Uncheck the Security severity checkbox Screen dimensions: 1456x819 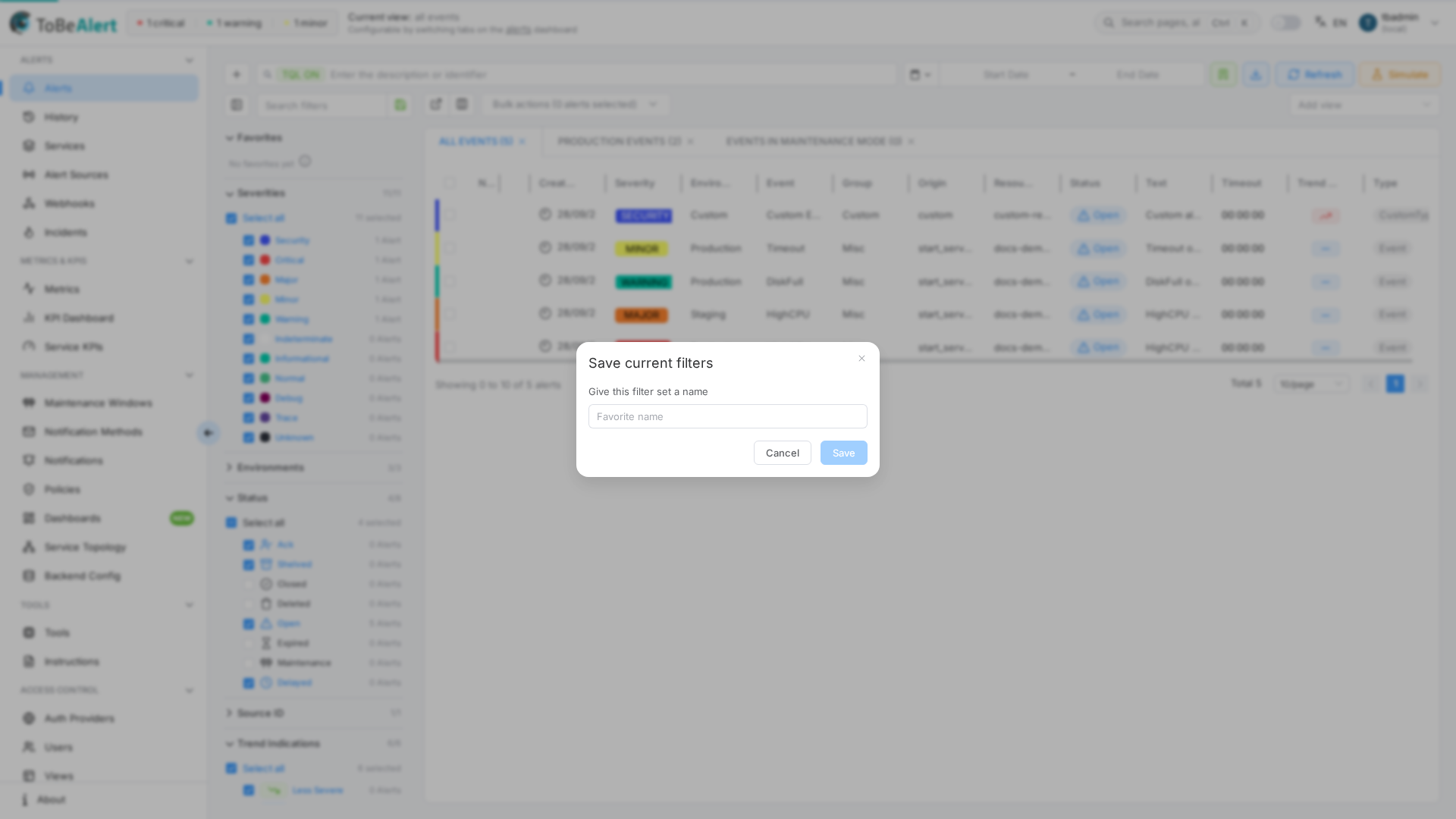[249, 240]
